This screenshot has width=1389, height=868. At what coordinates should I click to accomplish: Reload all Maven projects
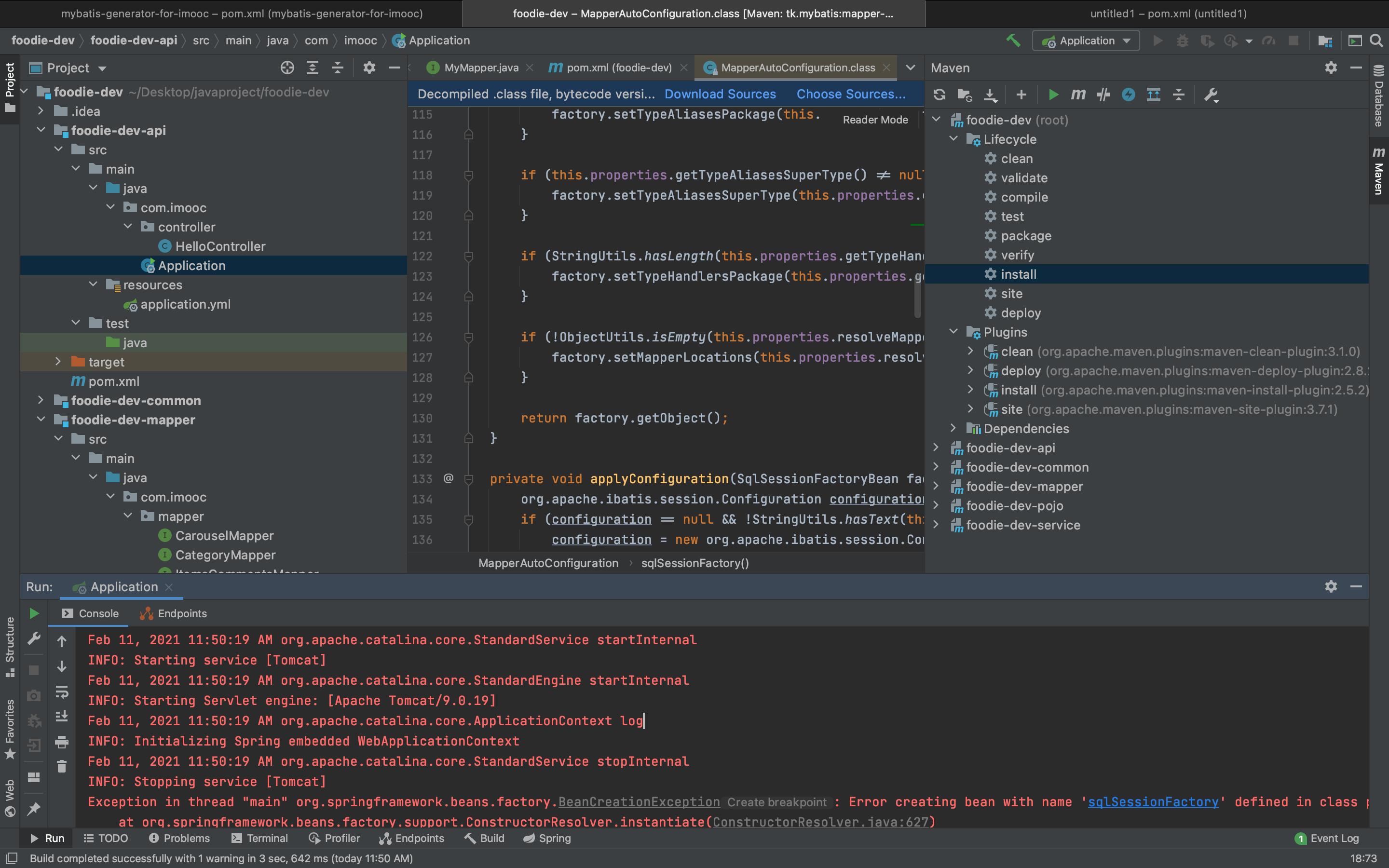pos(939,95)
